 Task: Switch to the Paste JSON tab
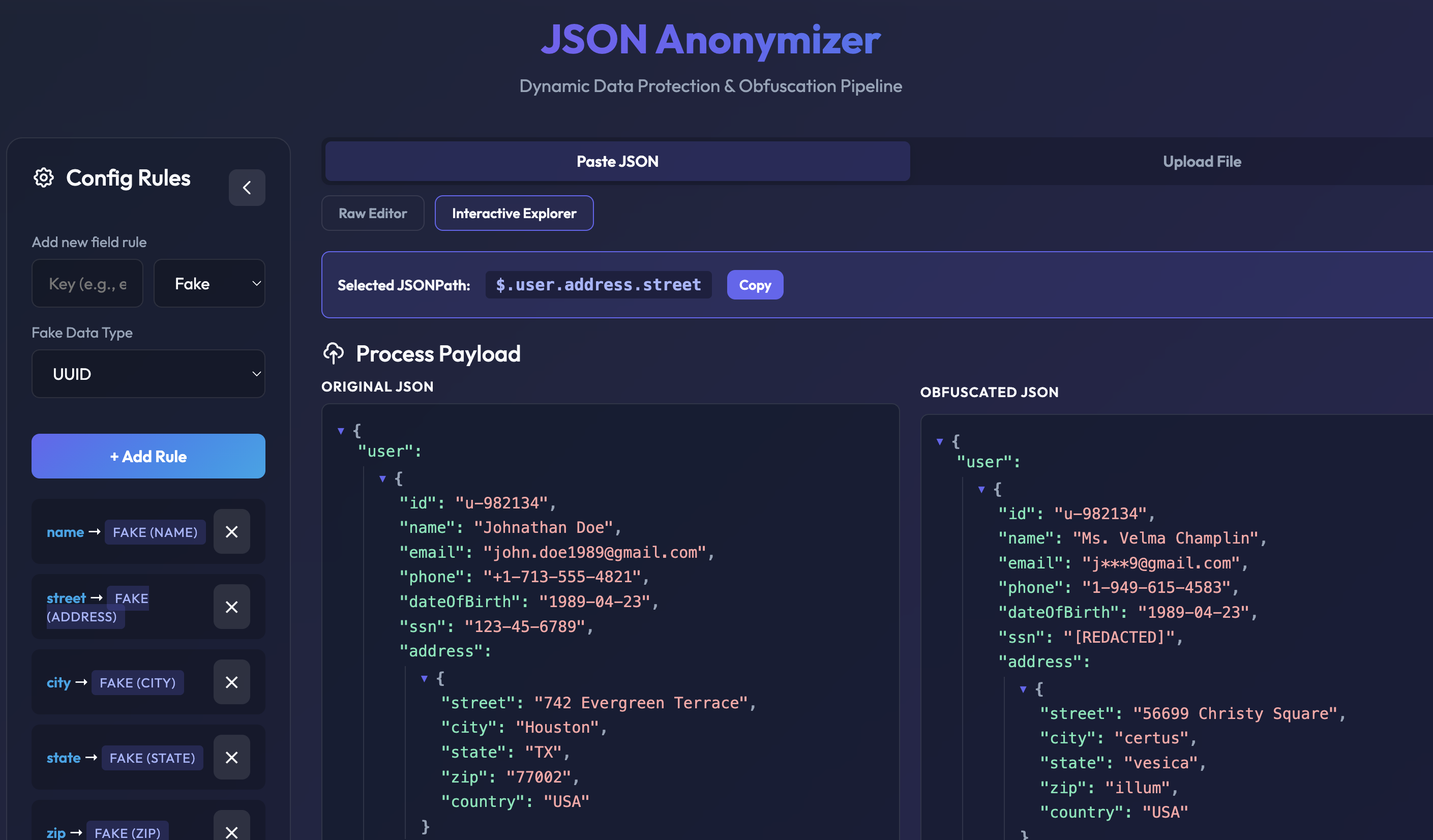click(x=617, y=162)
